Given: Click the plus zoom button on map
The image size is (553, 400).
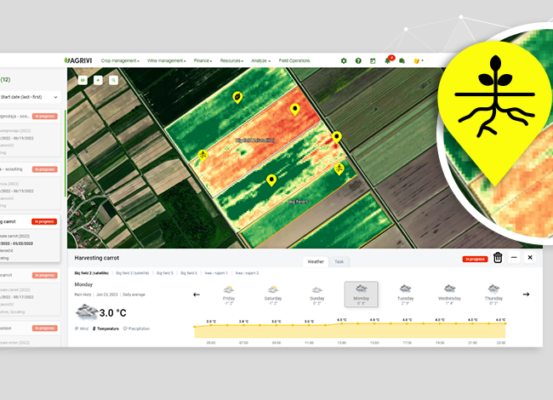Looking at the screenshot, I should point(98,80).
